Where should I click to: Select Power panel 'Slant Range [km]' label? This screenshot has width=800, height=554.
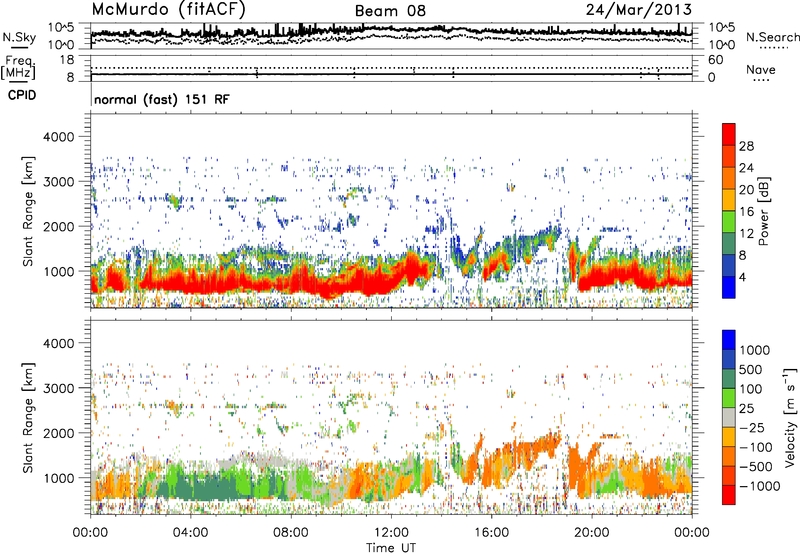(x=28, y=211)
